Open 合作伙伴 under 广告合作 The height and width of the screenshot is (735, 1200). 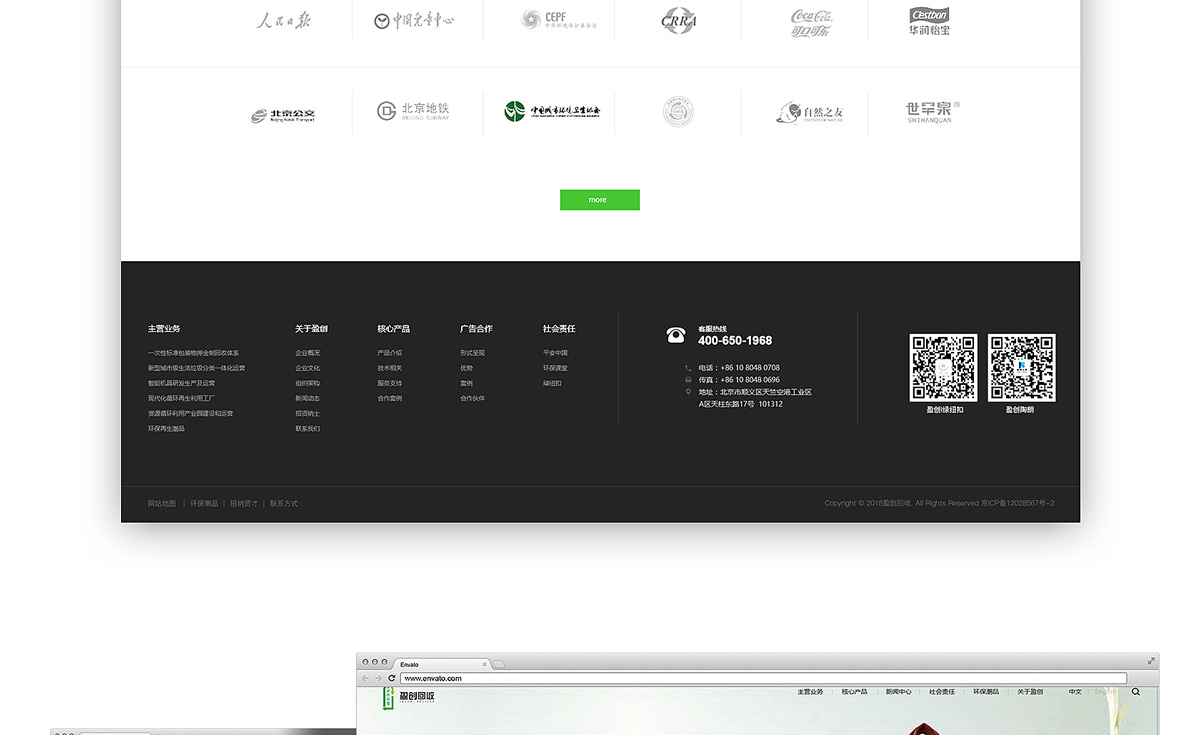pos(473,398)
